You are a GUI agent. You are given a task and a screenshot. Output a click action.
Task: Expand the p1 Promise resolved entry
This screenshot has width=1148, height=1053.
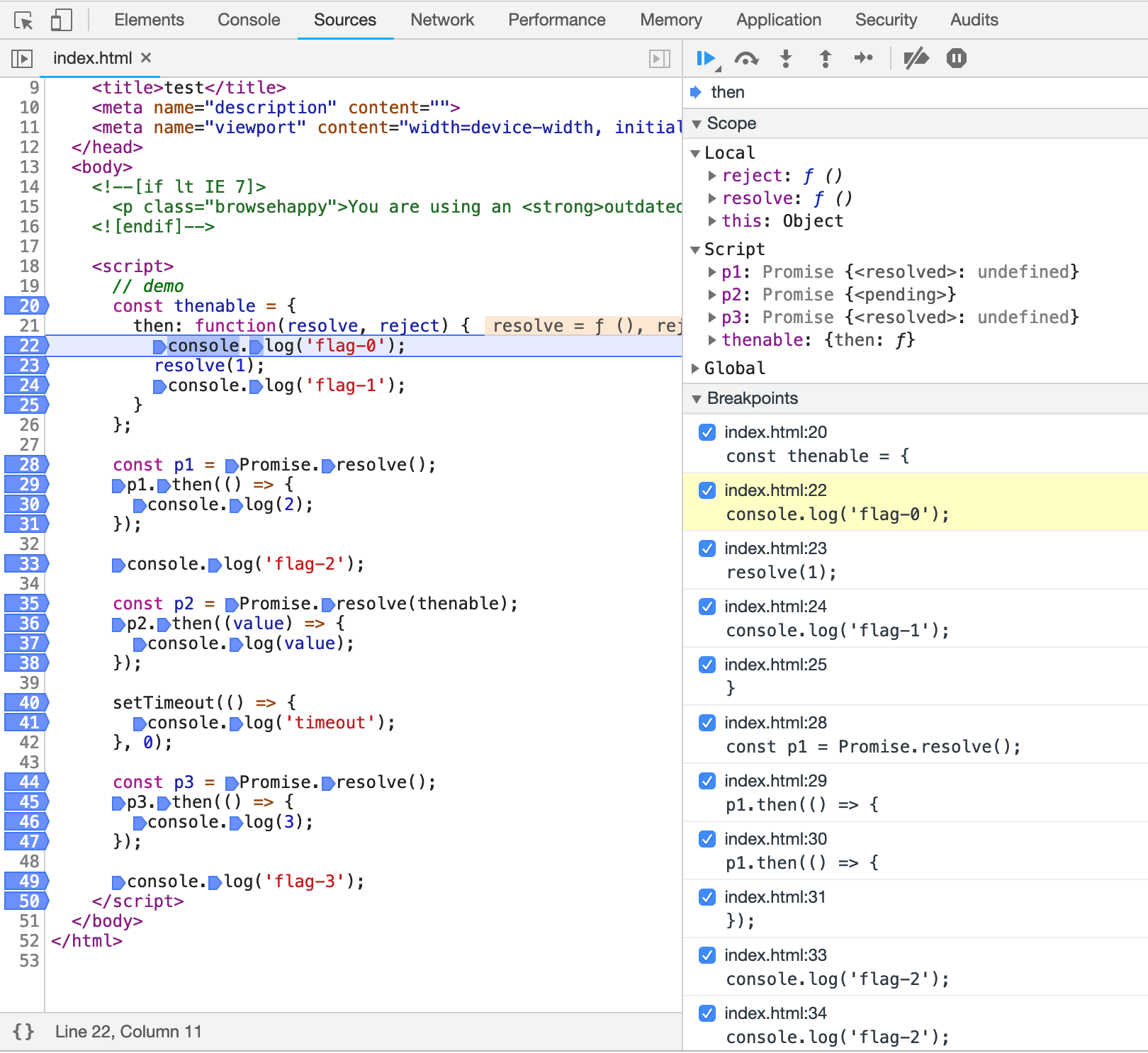[x=712, y=272]
